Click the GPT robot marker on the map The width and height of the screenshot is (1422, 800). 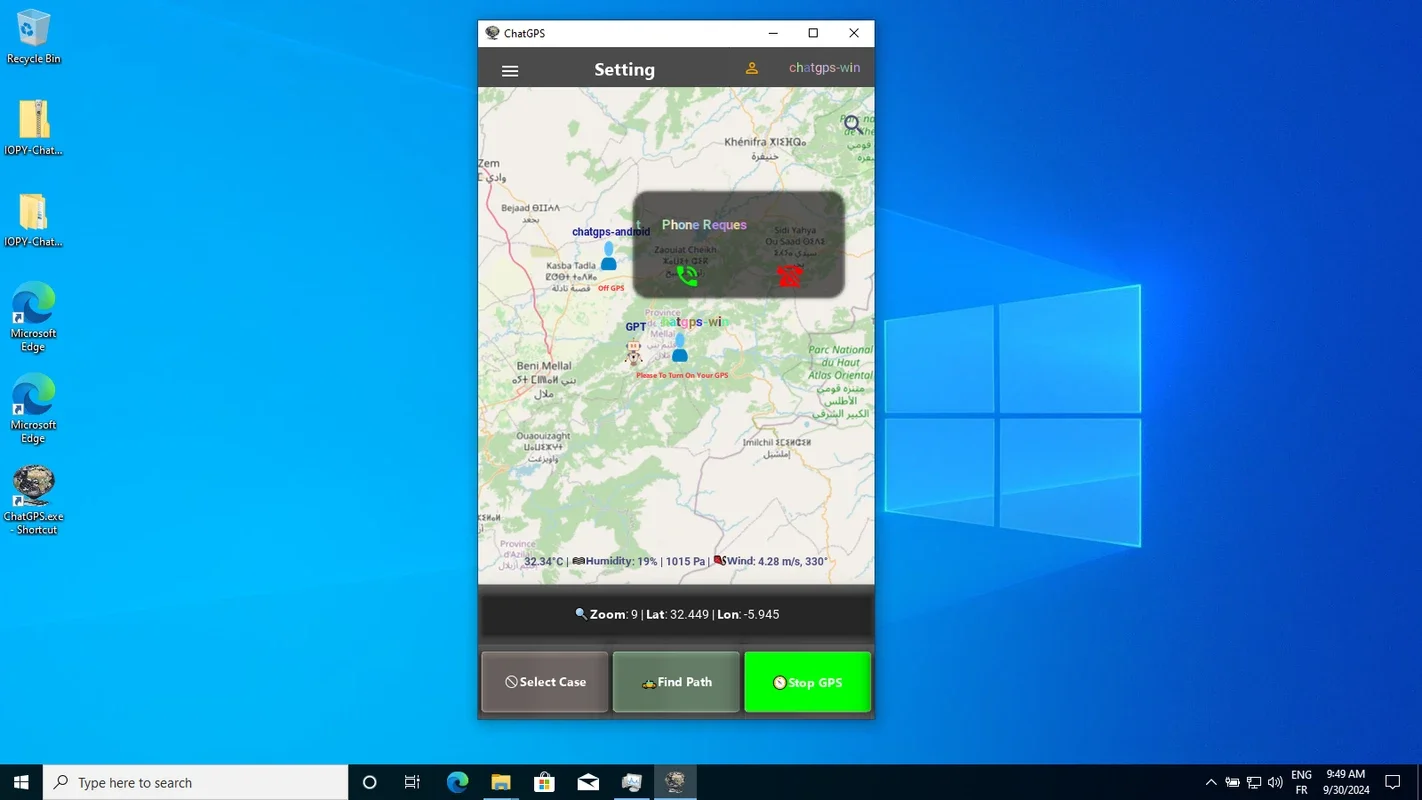[634, 352]
